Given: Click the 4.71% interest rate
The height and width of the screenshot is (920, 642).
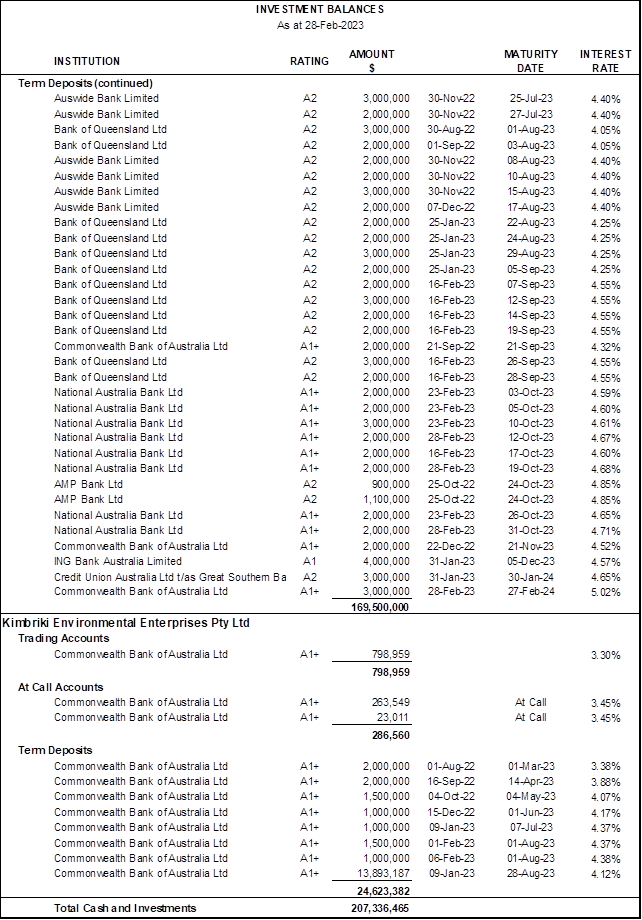Looking at the screenshot, I should [606, 532].
